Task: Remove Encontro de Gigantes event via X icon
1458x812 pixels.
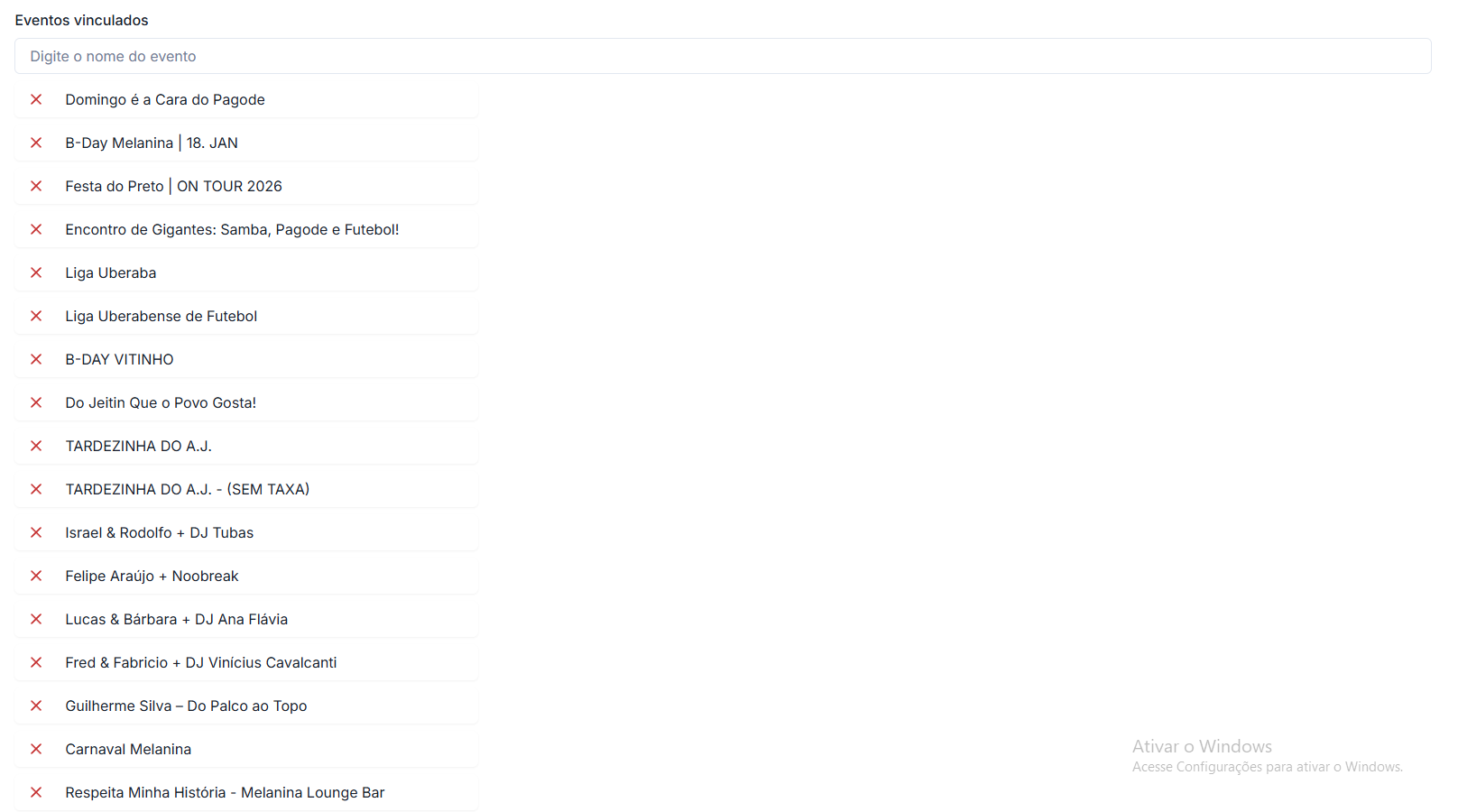Action: coord(36,229)
